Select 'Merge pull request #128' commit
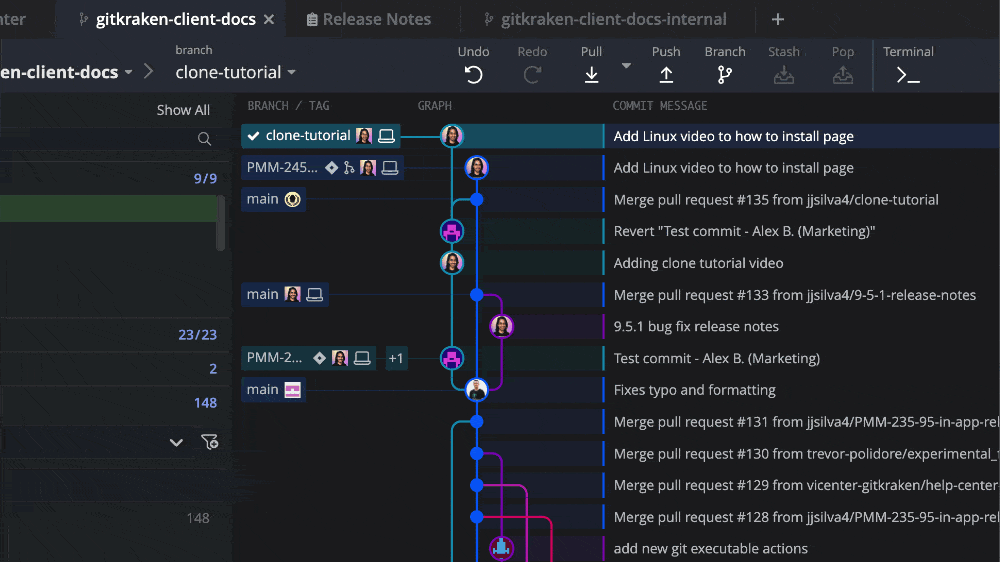 click(x=805, y=517)
